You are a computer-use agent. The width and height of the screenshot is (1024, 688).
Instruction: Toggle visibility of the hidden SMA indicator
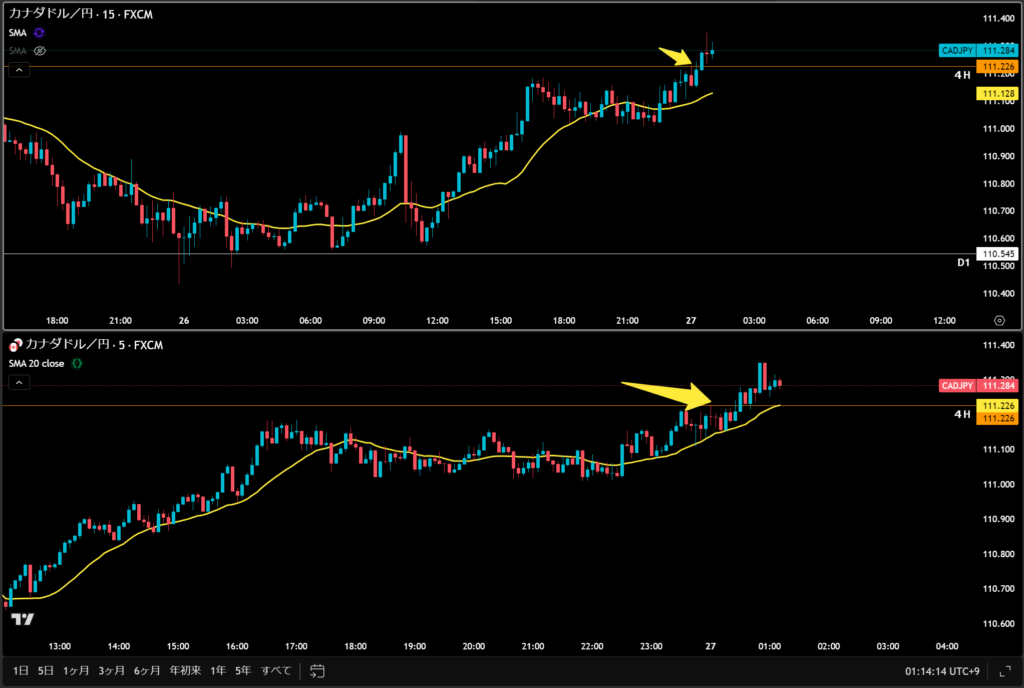coord(40,50)
